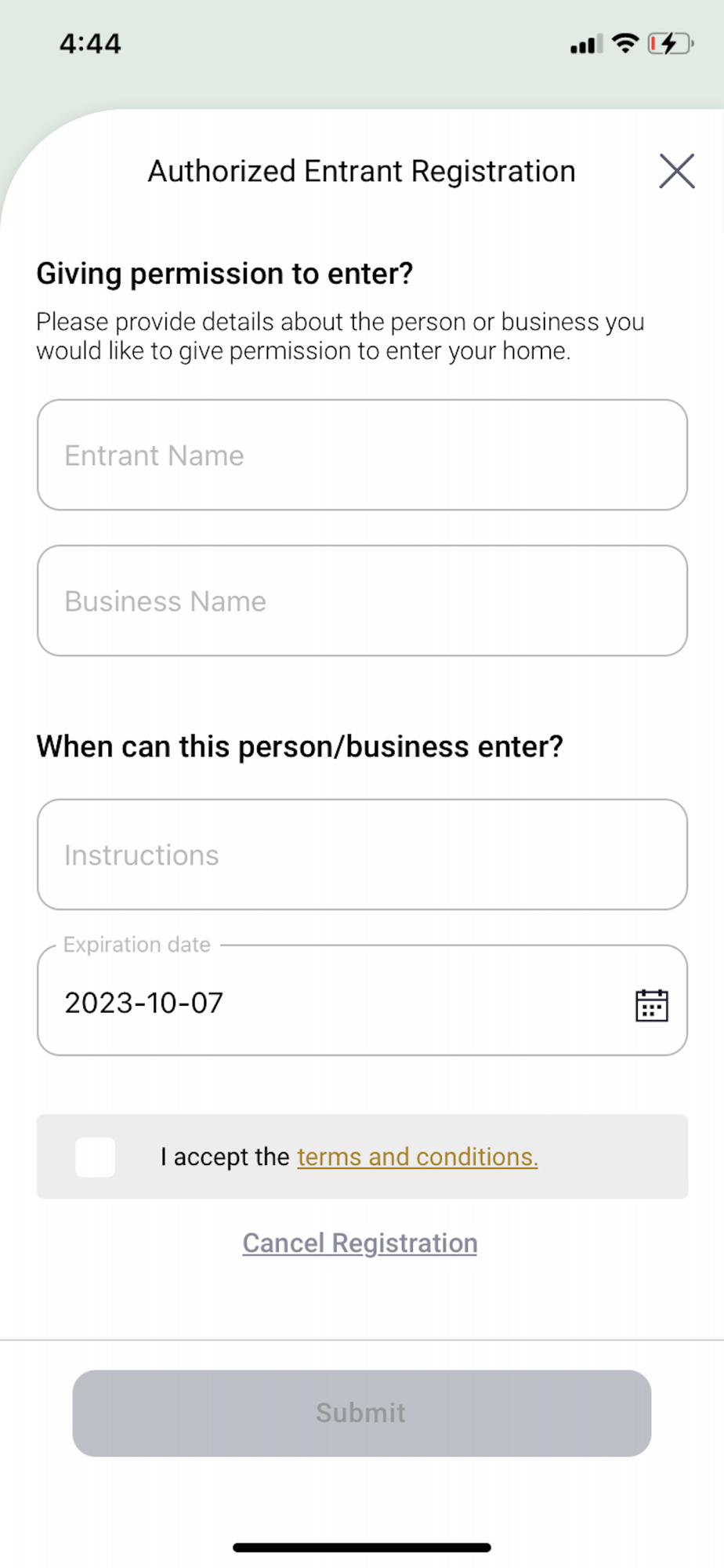The width and height of the screenshot is (724, 1568).
Task: Tap the 'Giving permission to enter?' heading
Action: 225,274
